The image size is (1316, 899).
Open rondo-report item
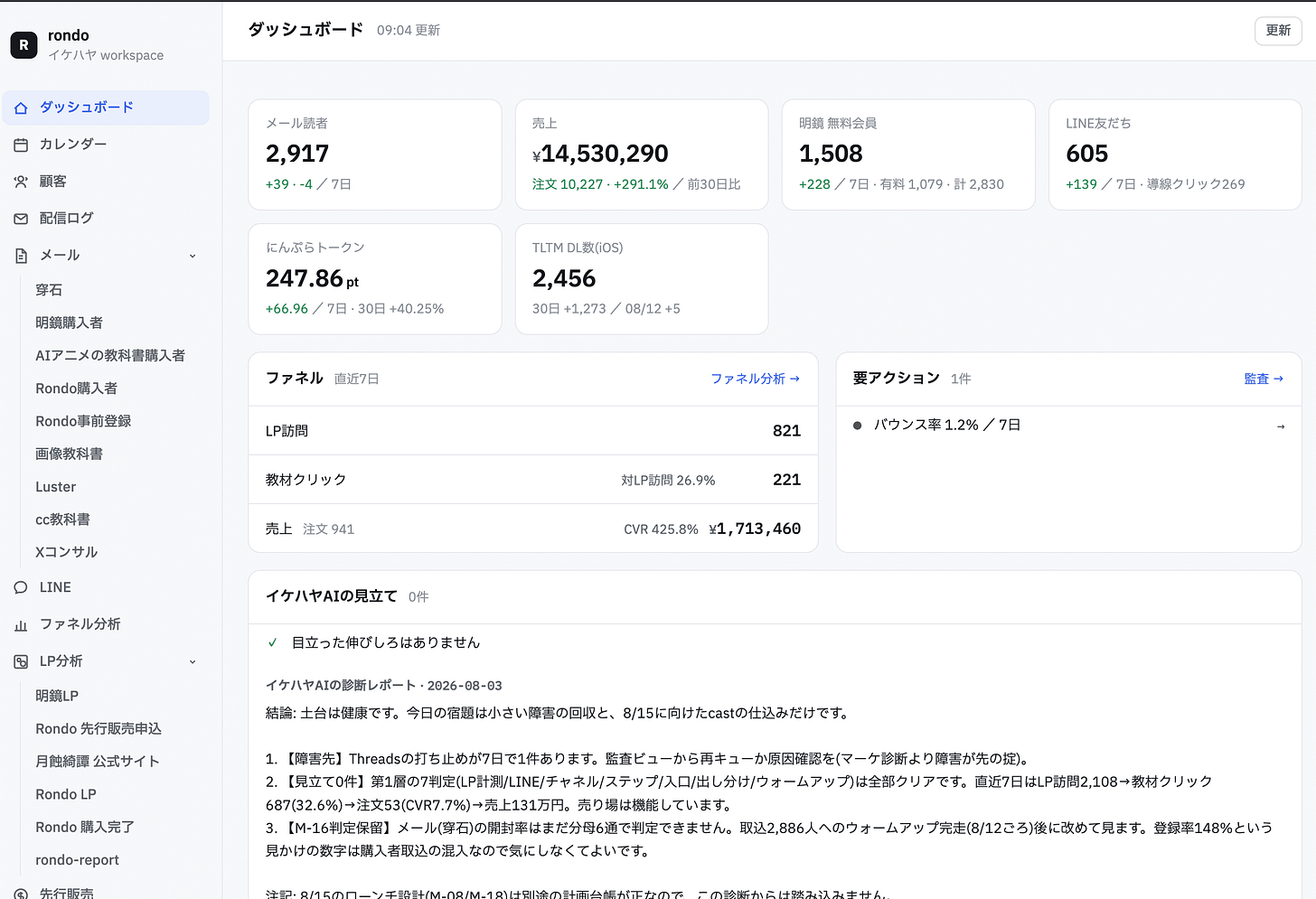pos(77,860)
